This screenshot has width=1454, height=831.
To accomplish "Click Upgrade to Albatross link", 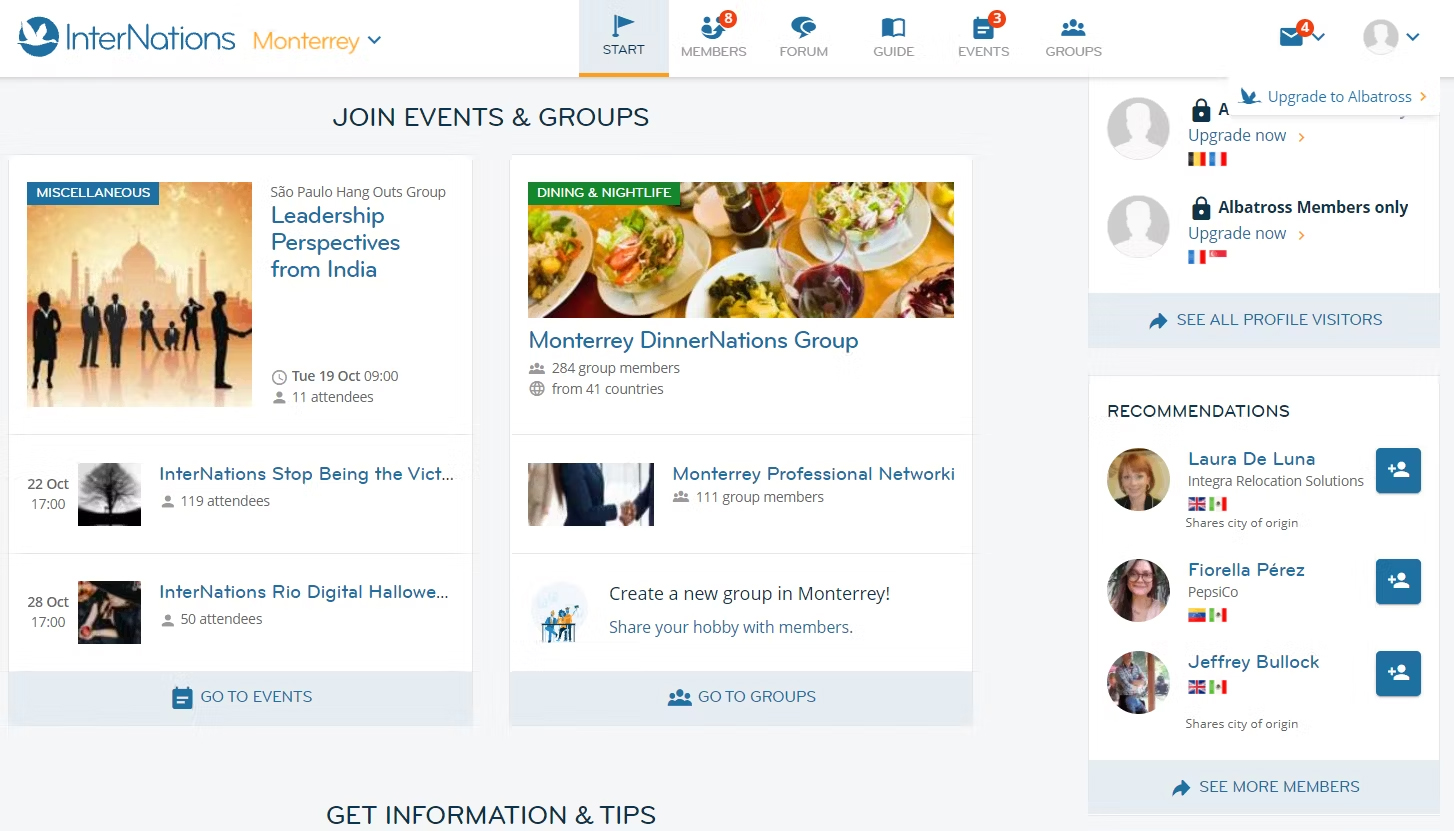I will 1339,97.
